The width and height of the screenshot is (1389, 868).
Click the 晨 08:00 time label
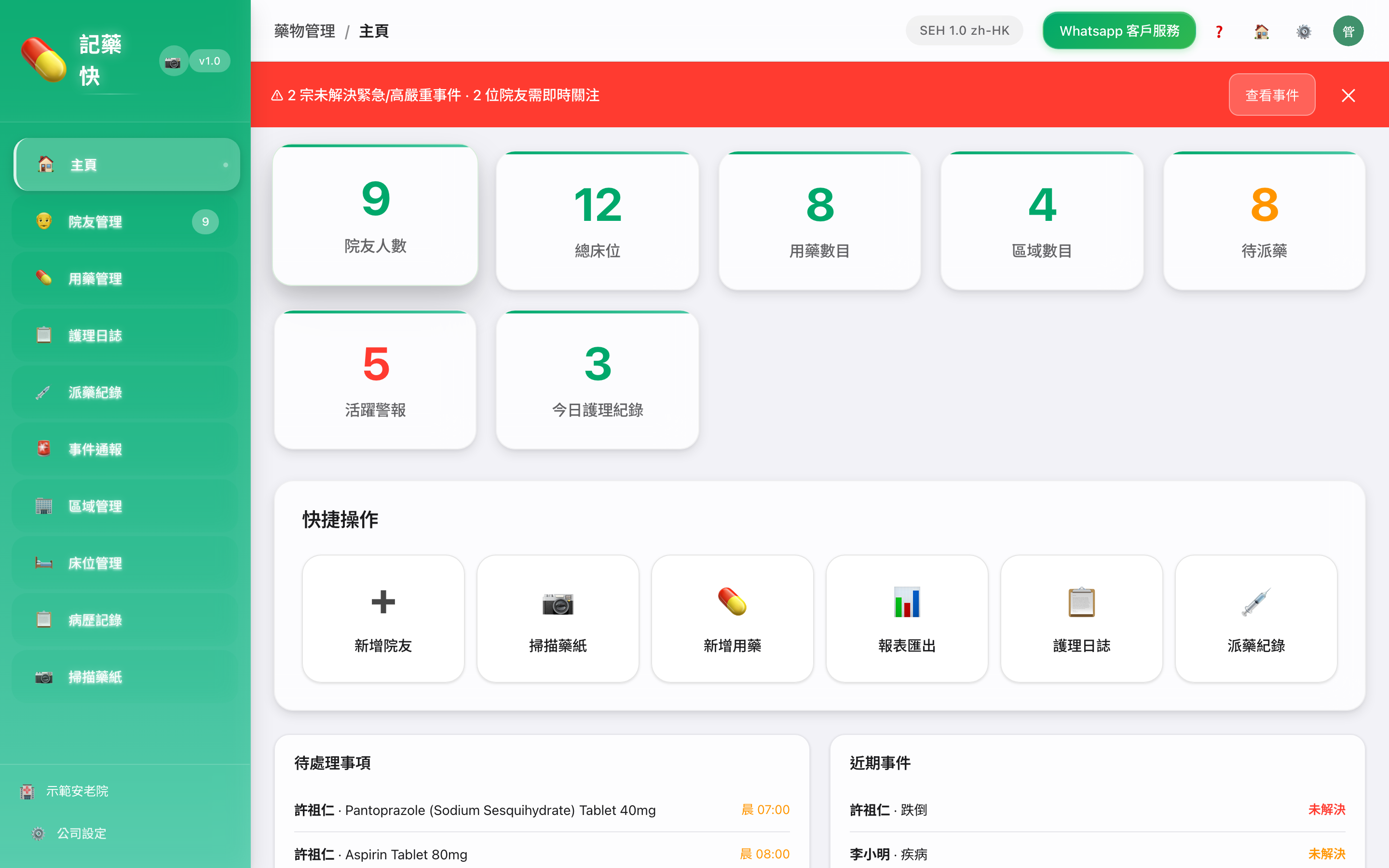click(765, 854)
